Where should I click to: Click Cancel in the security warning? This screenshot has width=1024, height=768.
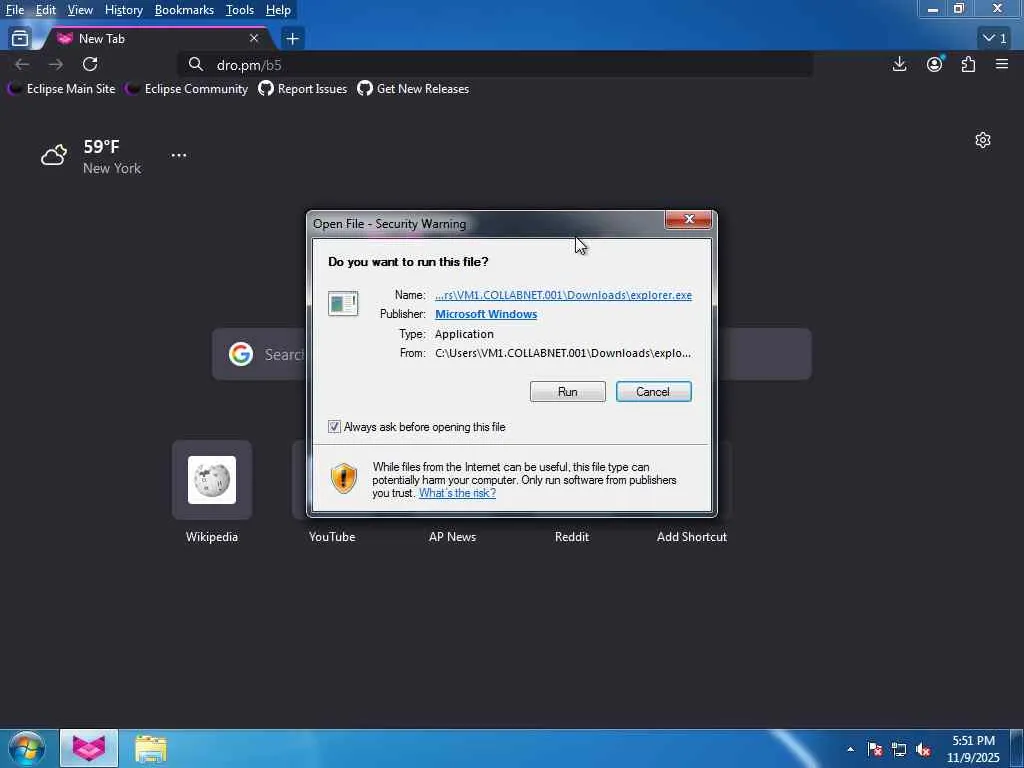click(x=653, y=392)
